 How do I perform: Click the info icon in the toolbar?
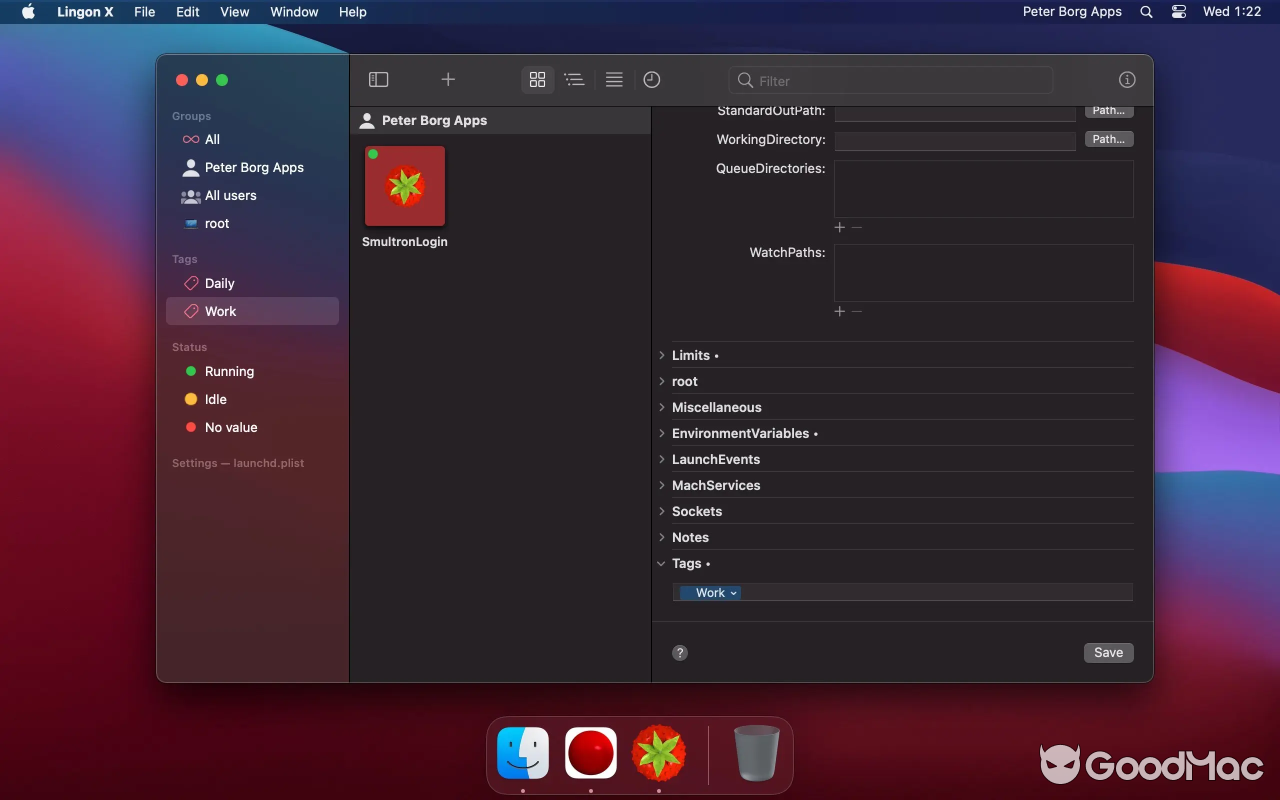(x=1127, y=79)
